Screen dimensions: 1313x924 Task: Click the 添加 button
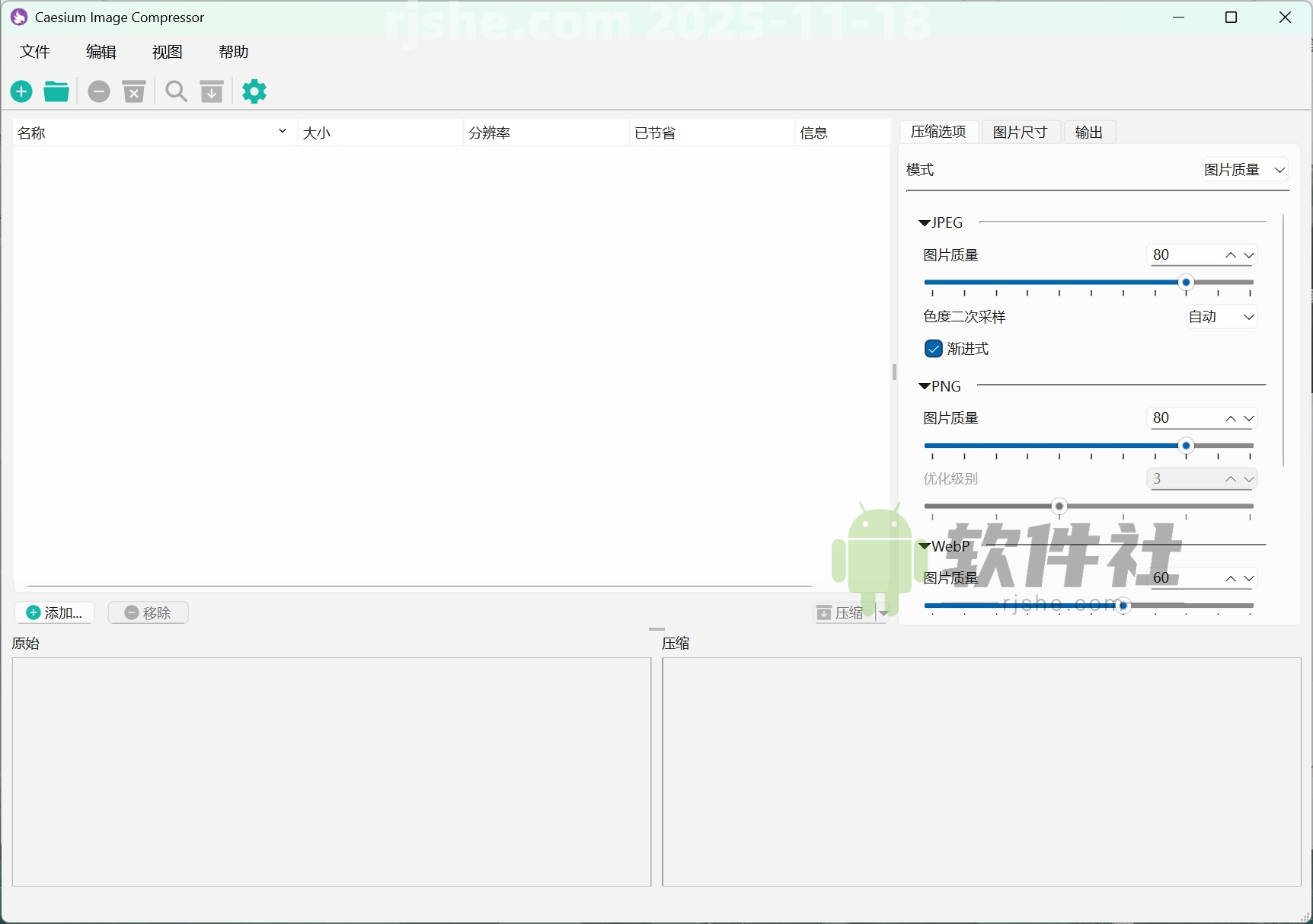pyautogui.click(x=54, y=612)
